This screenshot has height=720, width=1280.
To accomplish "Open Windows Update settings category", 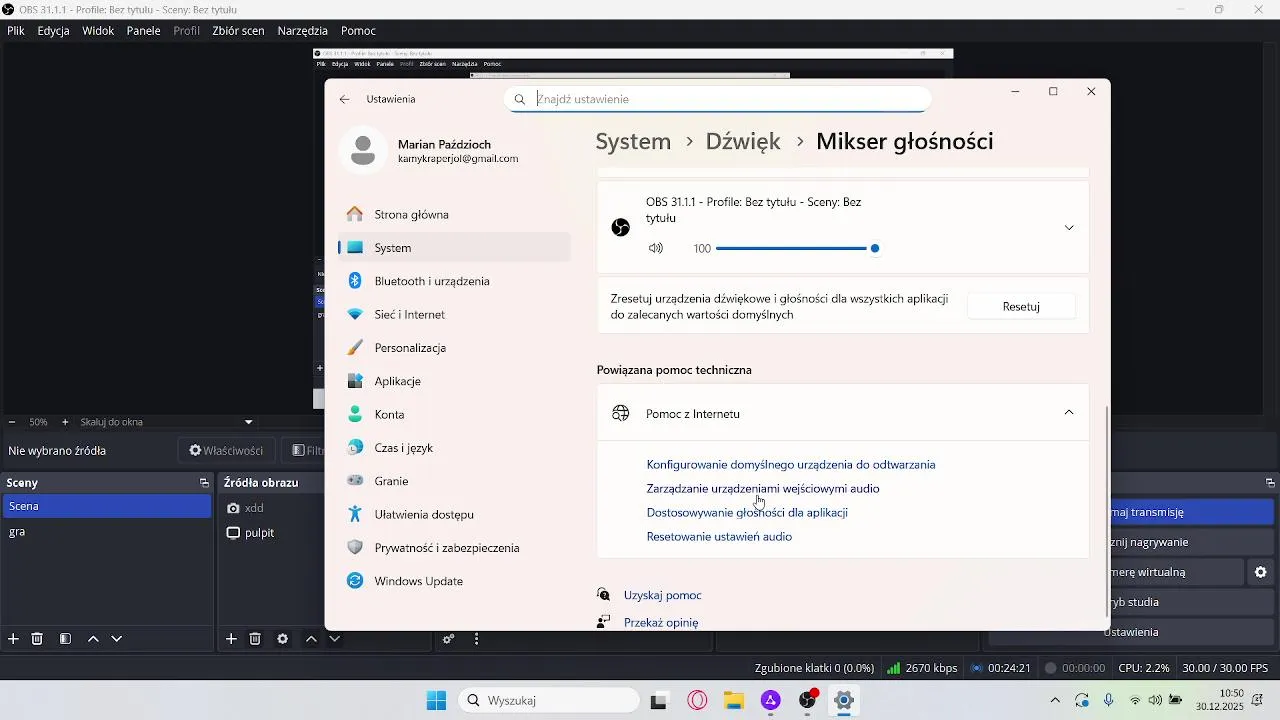I will (455, 581).
